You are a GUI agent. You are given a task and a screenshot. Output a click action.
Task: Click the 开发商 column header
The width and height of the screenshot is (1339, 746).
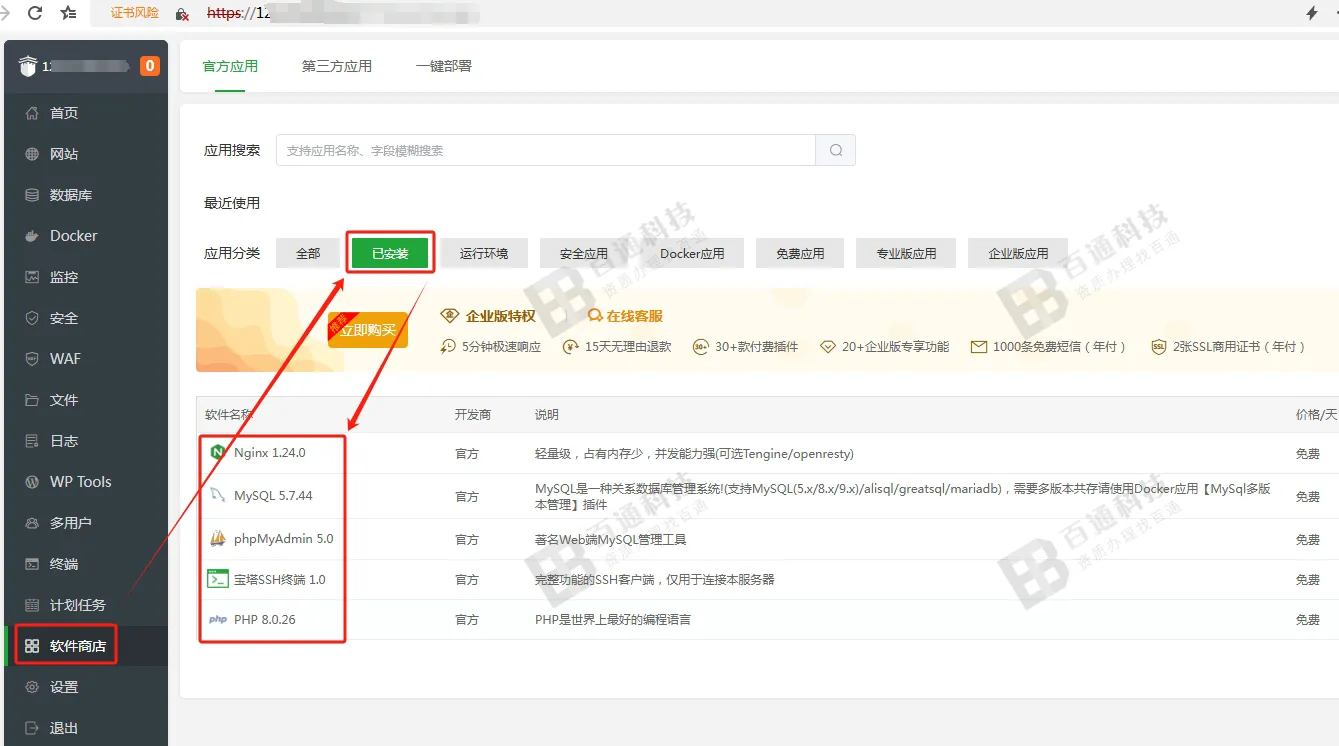(473, 414)
